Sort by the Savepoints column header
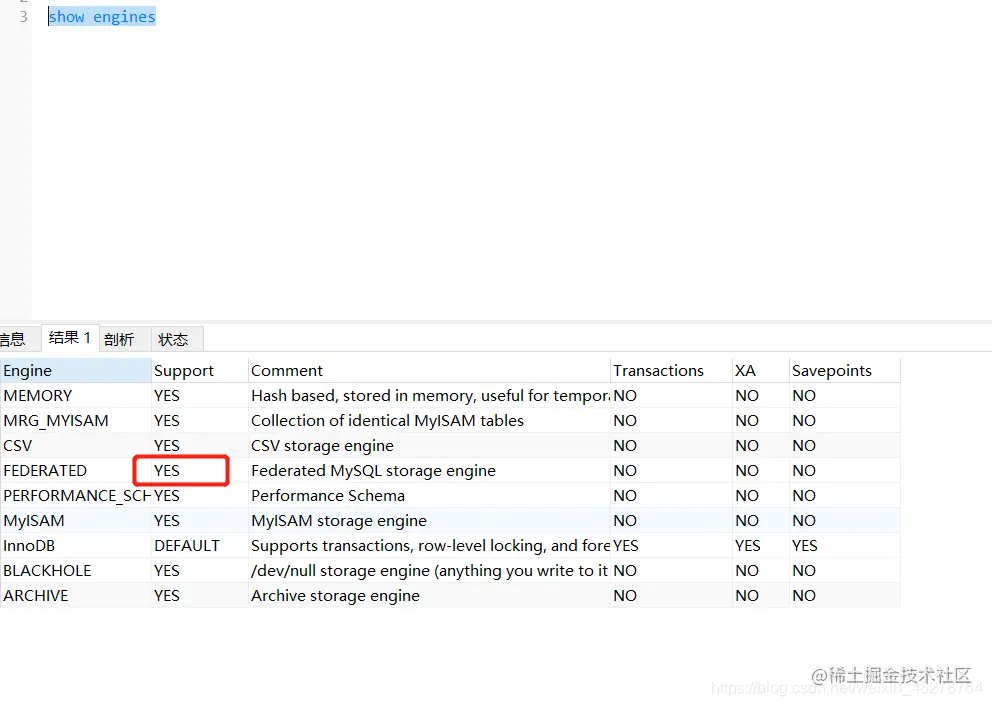 [x=845, y=371]
